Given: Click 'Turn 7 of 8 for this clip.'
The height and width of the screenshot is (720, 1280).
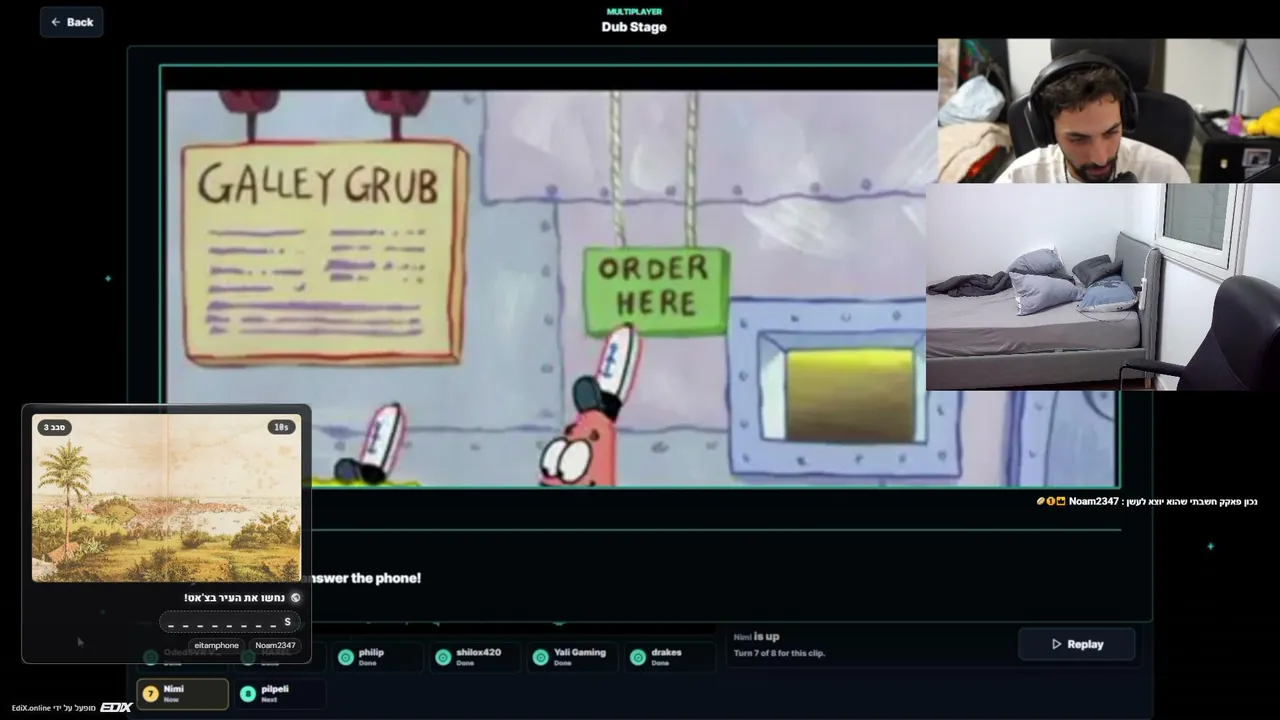Looking at the screenshot, I should (780, 653).
